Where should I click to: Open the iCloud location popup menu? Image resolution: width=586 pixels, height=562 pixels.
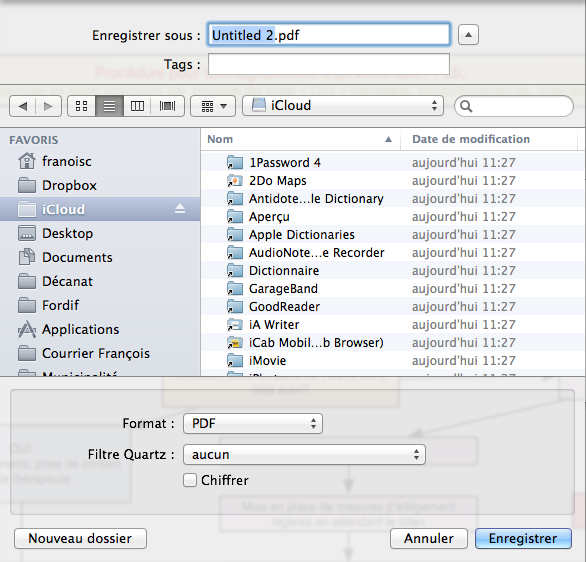pos(343,106)
